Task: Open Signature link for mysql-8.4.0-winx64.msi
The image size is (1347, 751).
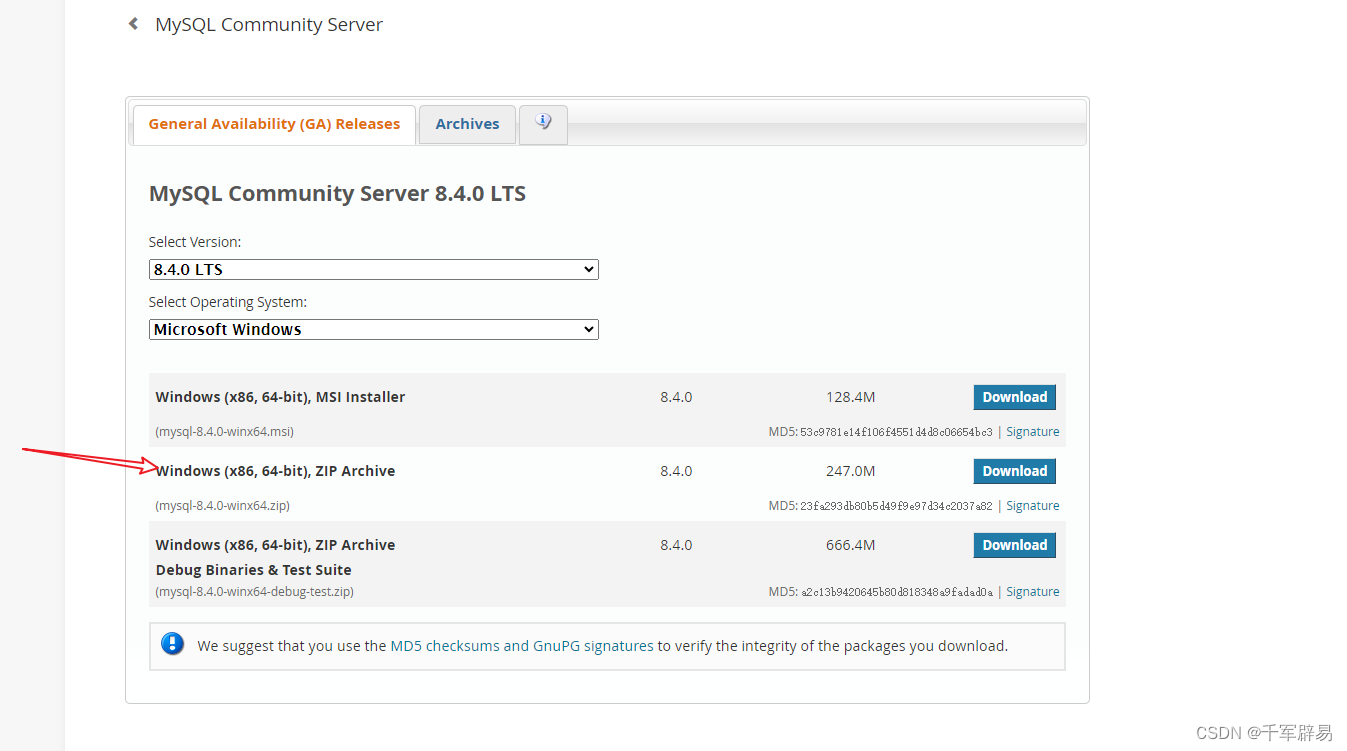Action: [x=1032, y=432]
